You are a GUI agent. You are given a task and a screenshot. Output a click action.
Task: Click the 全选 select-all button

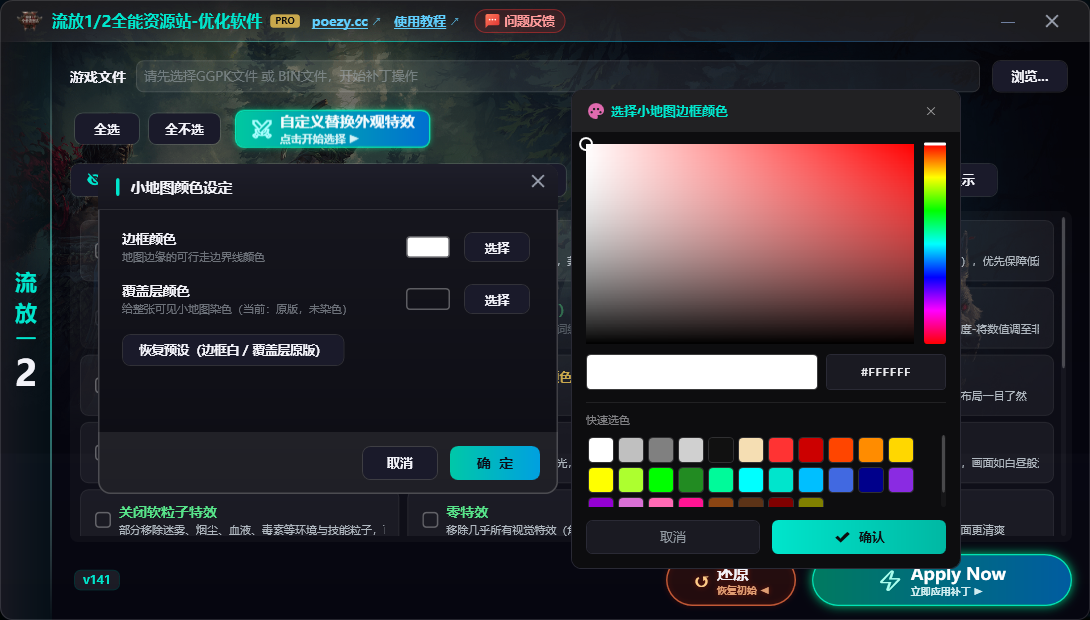pyautogui.click(x=107, y=129)
